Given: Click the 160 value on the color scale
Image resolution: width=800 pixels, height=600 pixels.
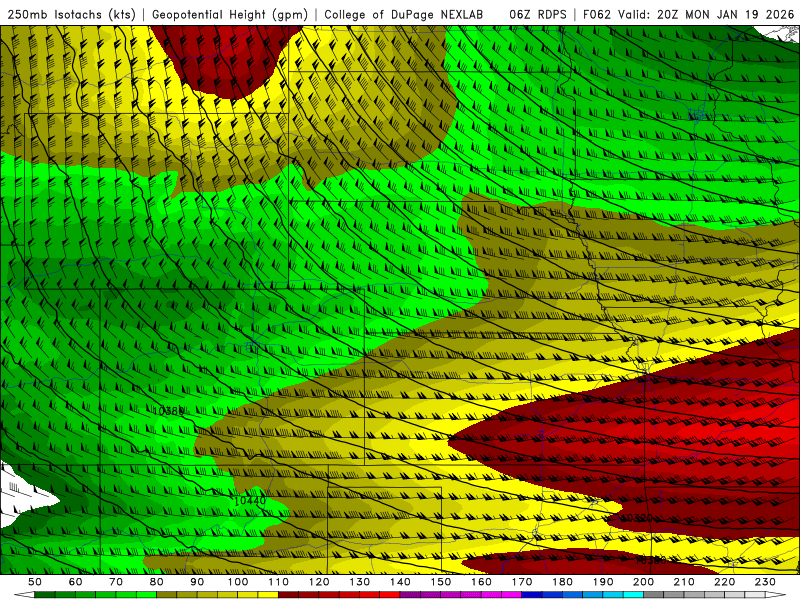Looking at the screenshot, I should pos(481,582).
